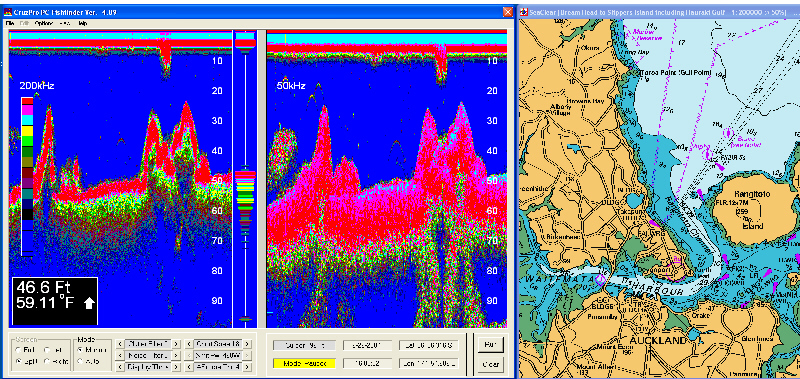Image resolution: width=800 pixels, height=379 pixels.
Task: Open the Edit menu in CruzPro Fishfinder
Action: pyautogui.click(x=23, y=23)
